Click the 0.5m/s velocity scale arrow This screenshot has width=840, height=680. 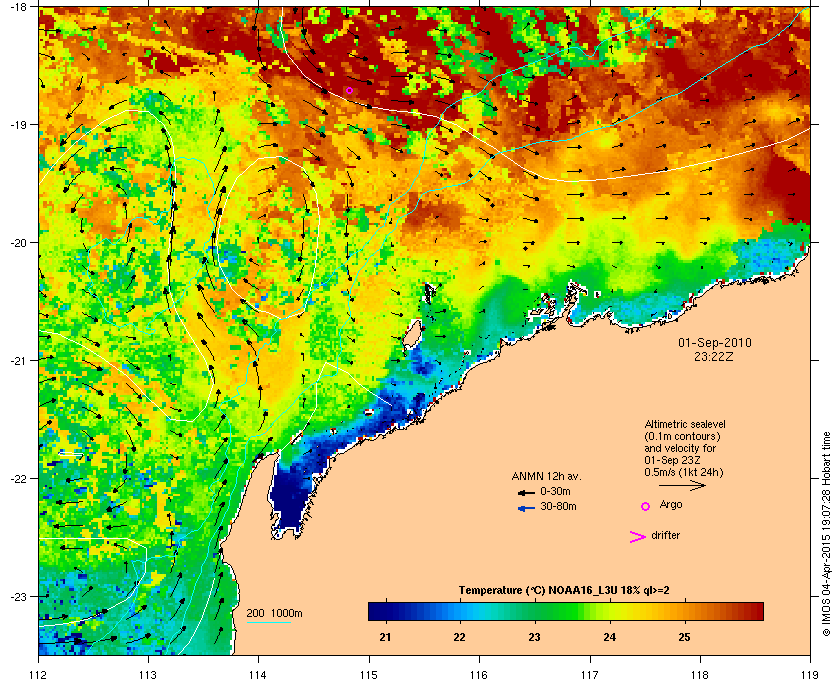pos(682,485)
